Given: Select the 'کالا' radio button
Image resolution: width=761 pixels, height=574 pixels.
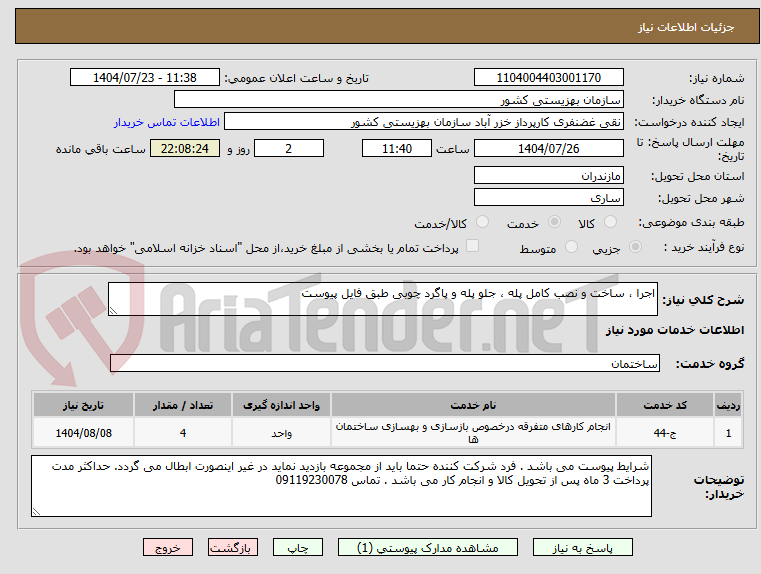Looking at the screenshot, I should click(610, 222).
